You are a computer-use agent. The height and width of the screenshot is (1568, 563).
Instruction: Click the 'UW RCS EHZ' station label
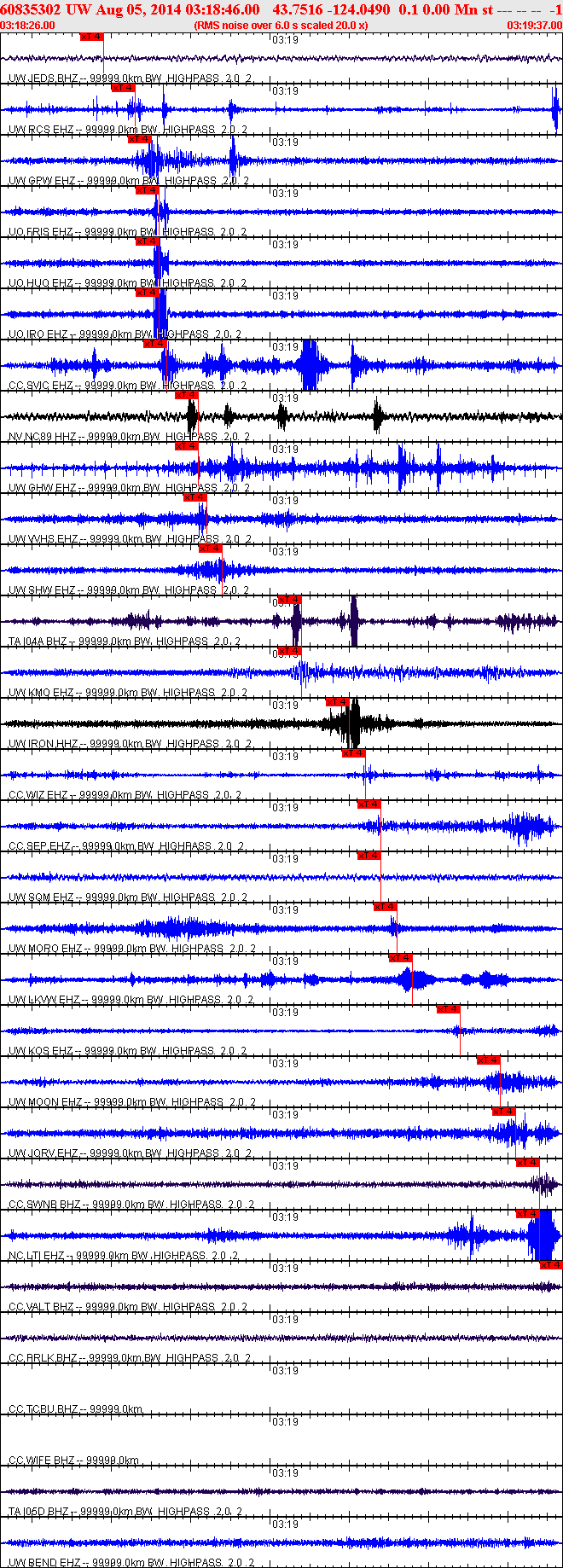(41, 130)
